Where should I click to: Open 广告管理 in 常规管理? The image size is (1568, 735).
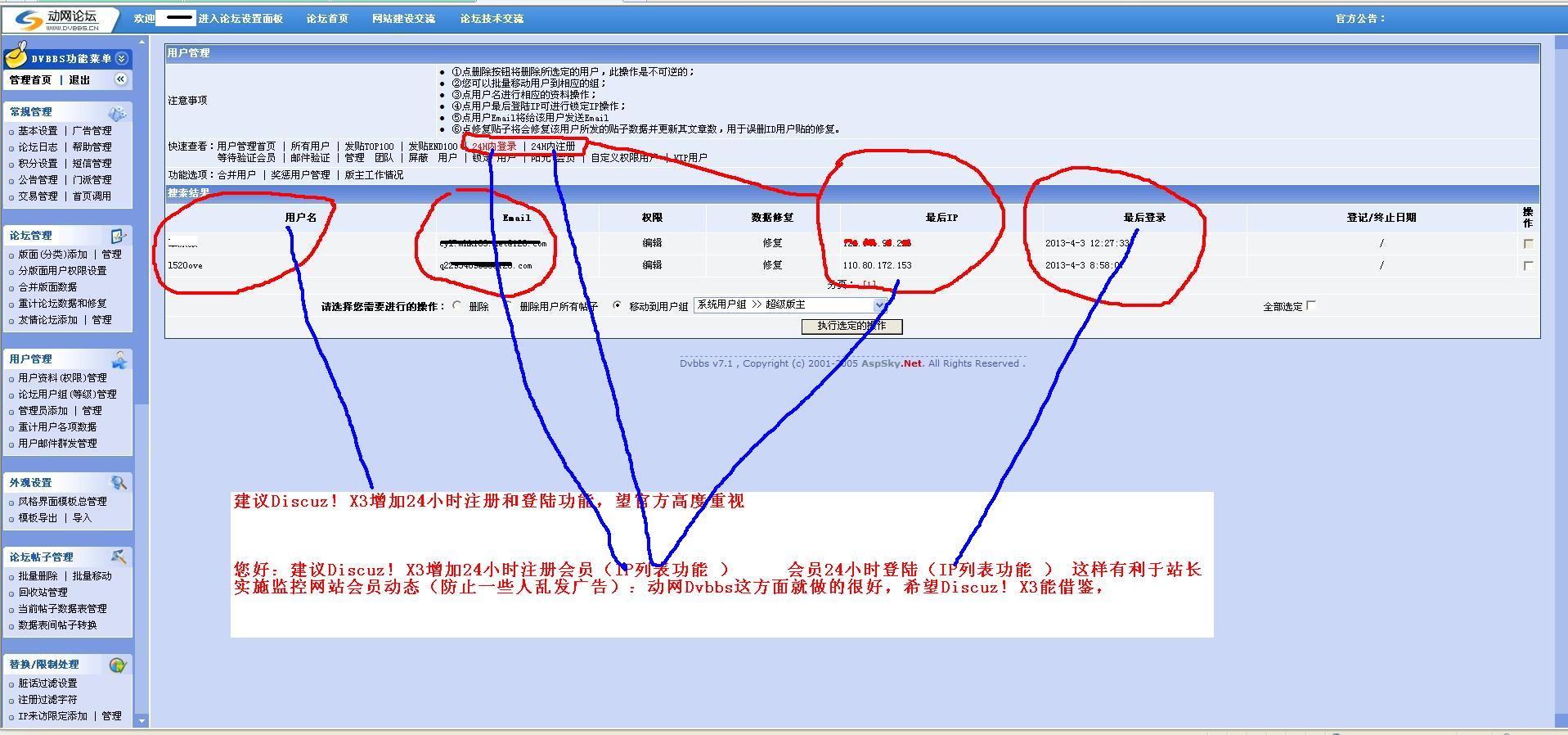92,131
